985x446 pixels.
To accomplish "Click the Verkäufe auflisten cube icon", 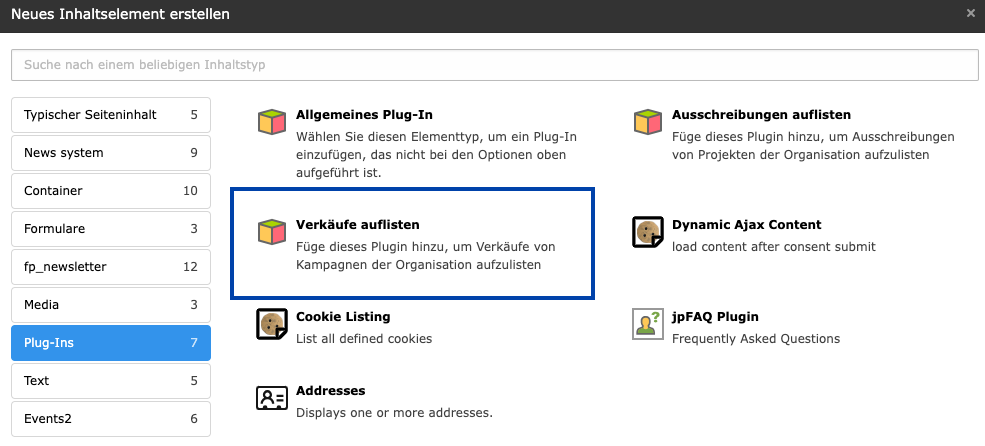I will coord(272,233).
